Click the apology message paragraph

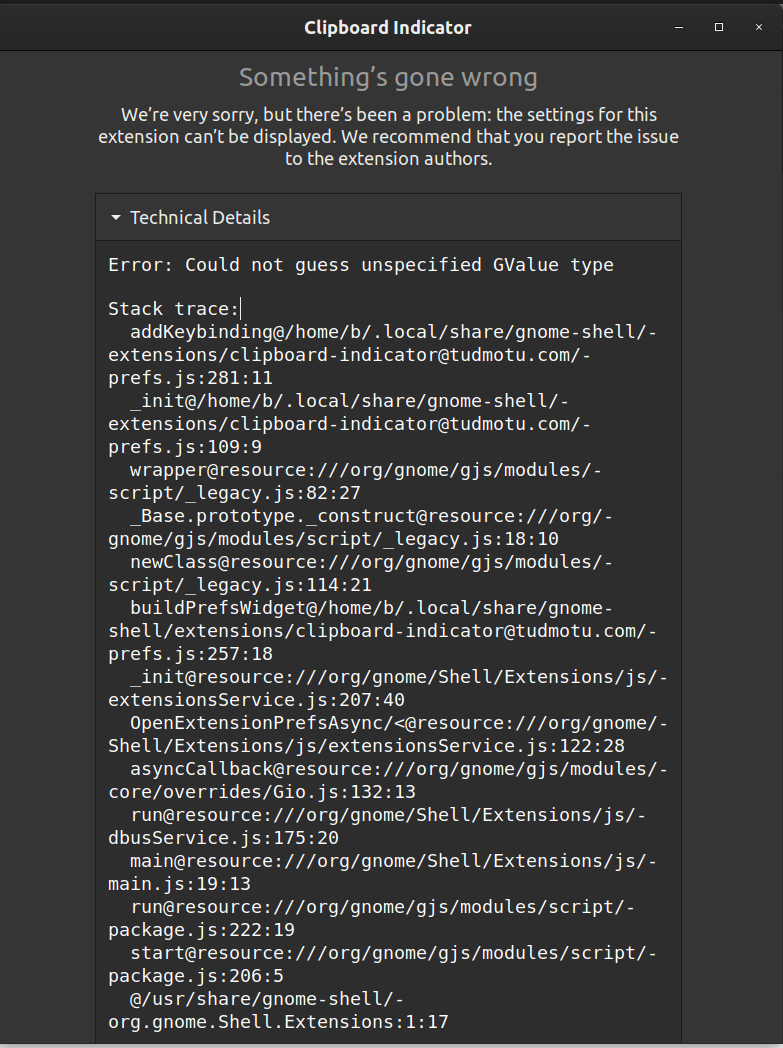point(388,136)
